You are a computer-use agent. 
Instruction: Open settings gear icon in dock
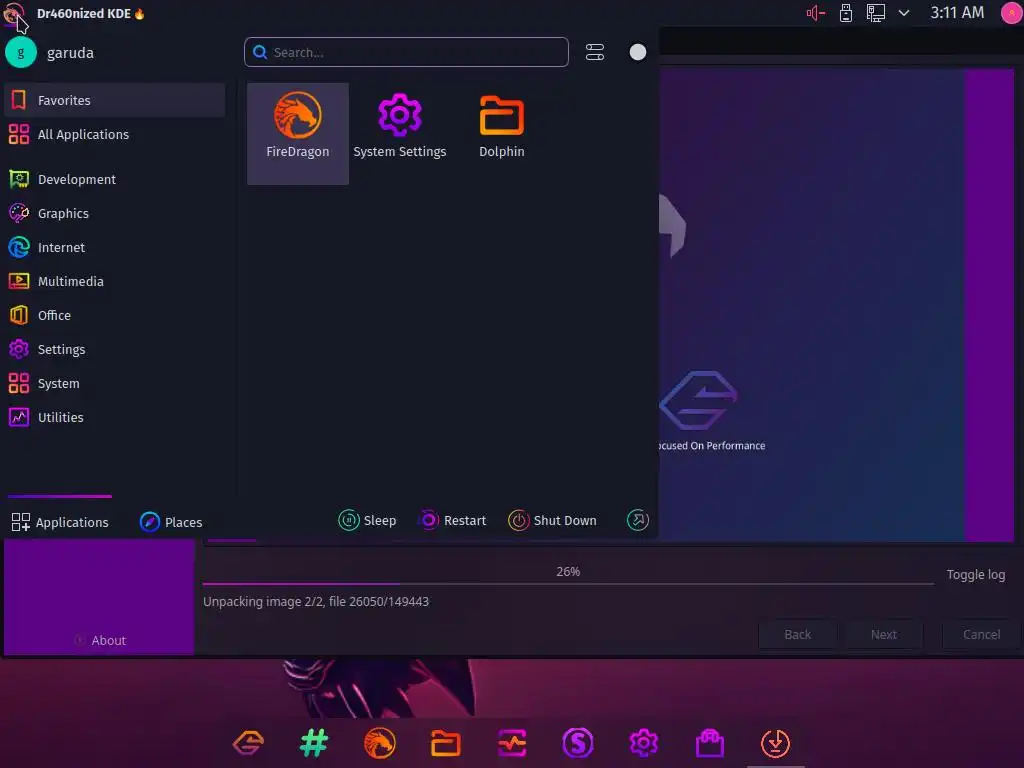[x=643, y=743]
